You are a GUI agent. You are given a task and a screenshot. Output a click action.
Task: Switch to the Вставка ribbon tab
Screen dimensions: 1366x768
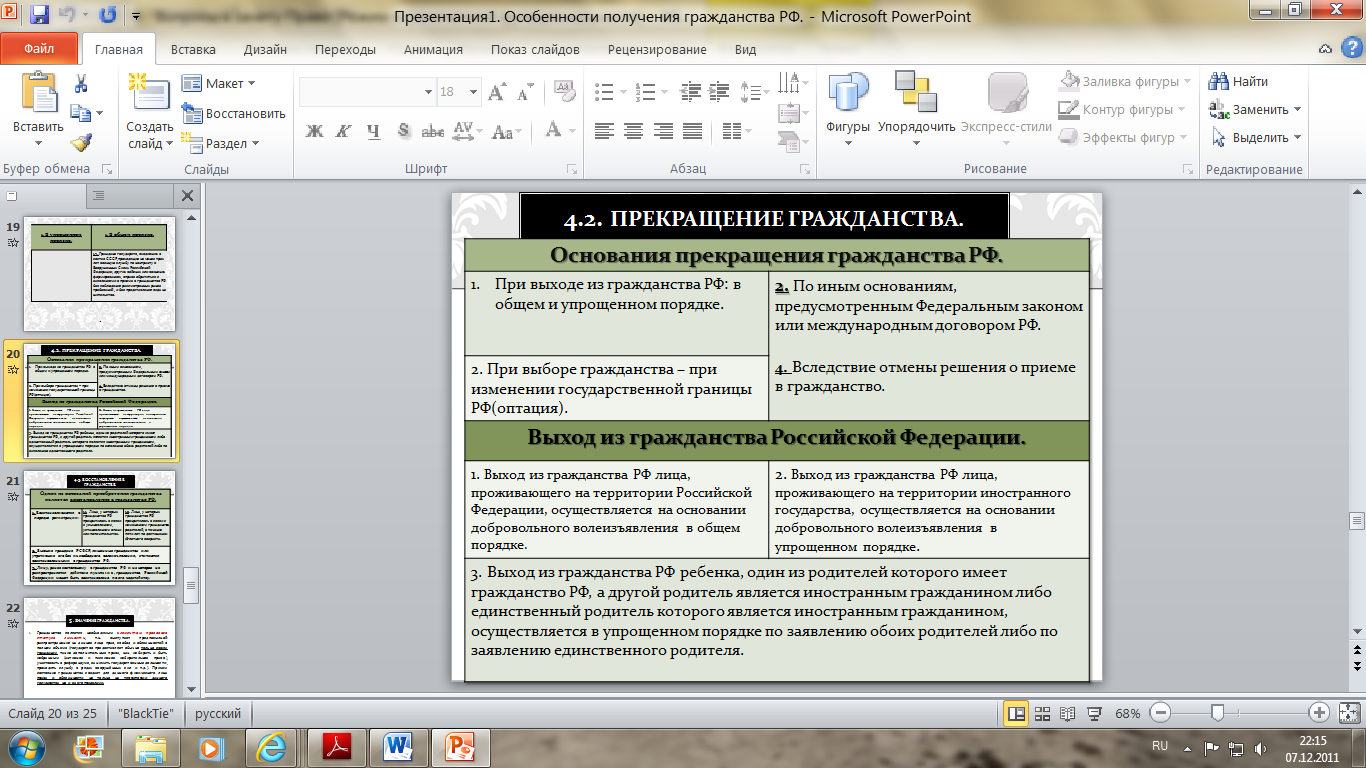193,50
